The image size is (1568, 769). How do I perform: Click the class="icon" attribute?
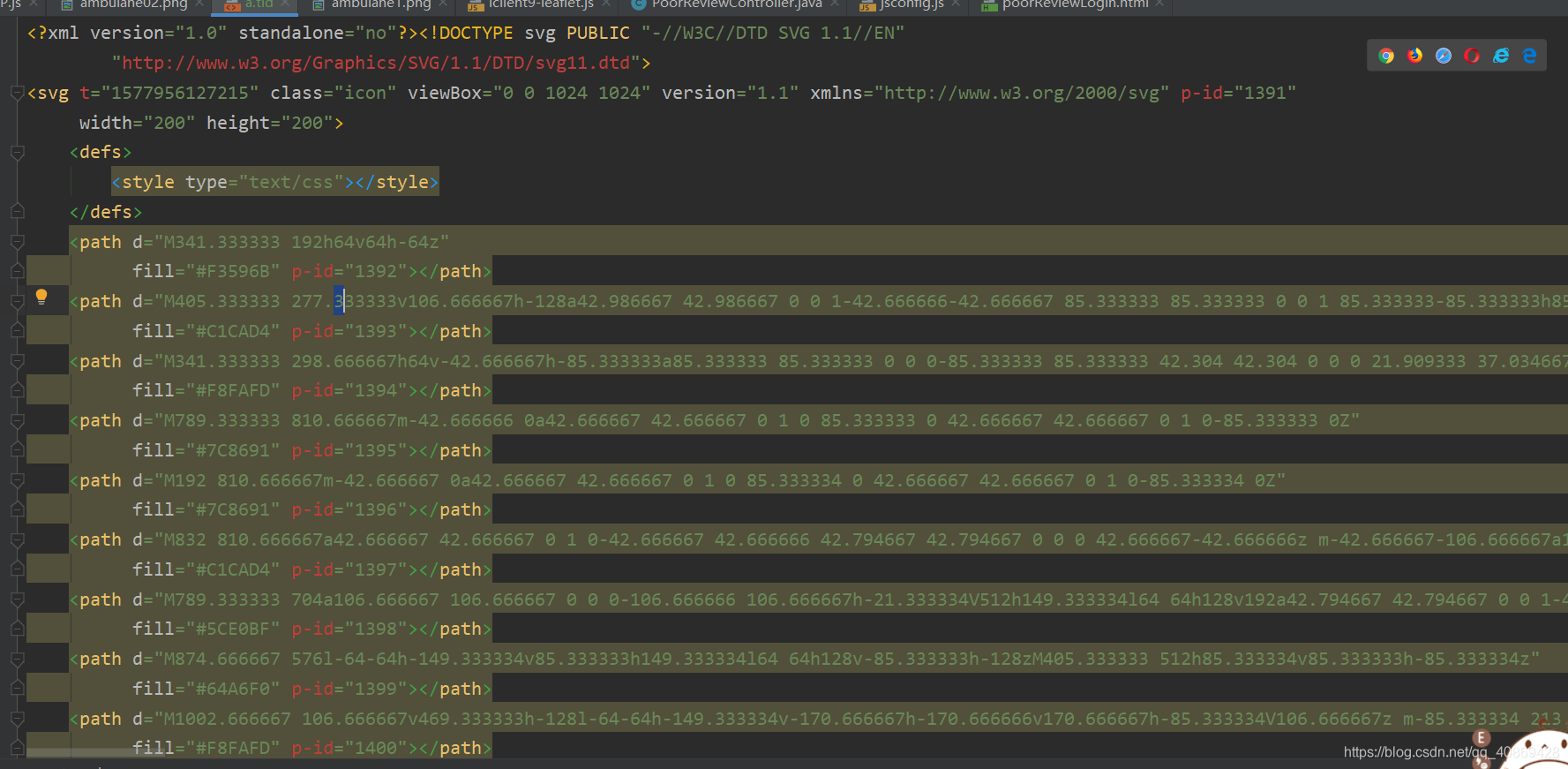point(334,93)
